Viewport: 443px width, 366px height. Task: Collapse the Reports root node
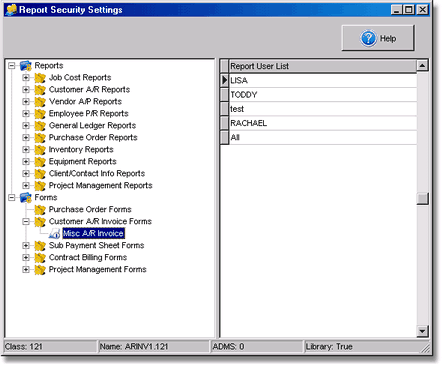(x=12, y=66)
